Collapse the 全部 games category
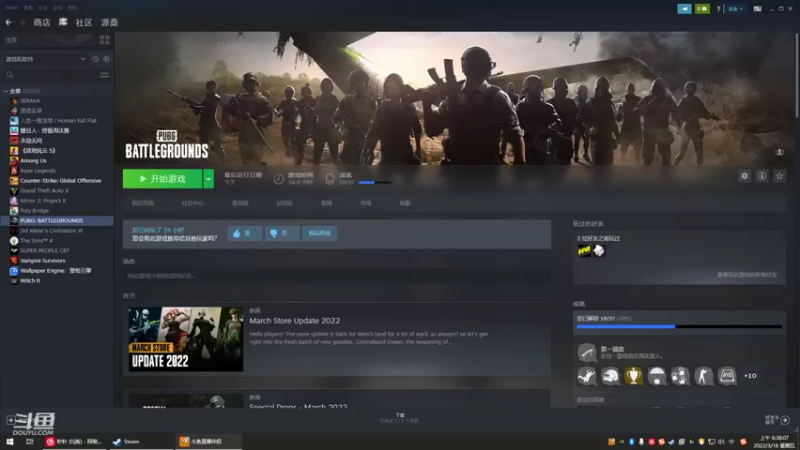Viewport: 800px width, 450px height. pos(6,91)
